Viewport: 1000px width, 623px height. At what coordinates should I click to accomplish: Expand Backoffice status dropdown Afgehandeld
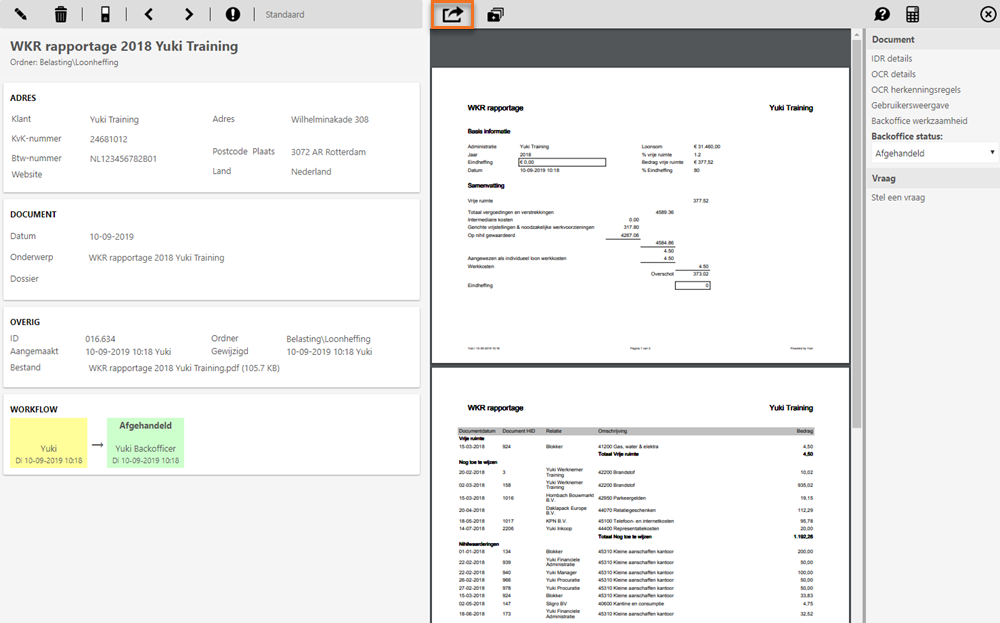[934, 153]
